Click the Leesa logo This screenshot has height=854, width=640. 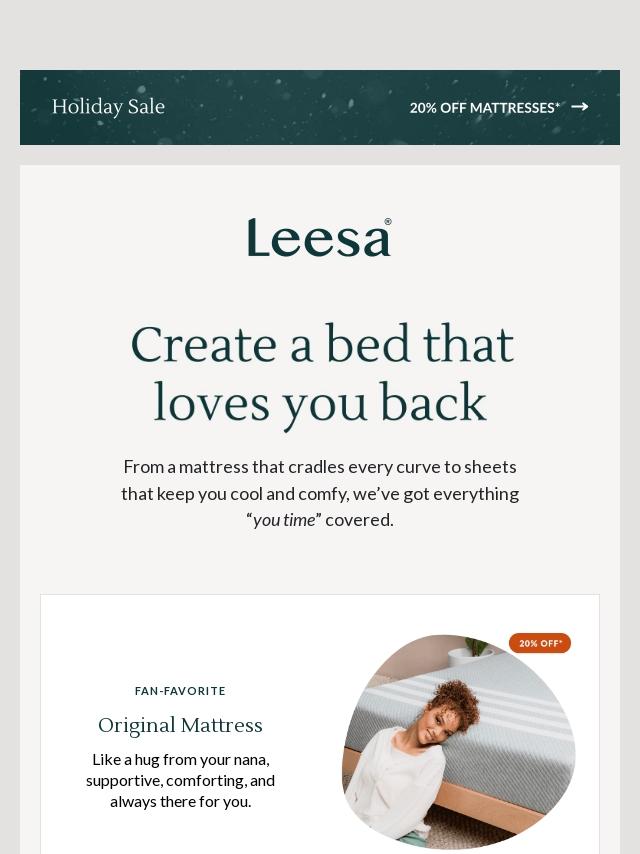[319, 238]
